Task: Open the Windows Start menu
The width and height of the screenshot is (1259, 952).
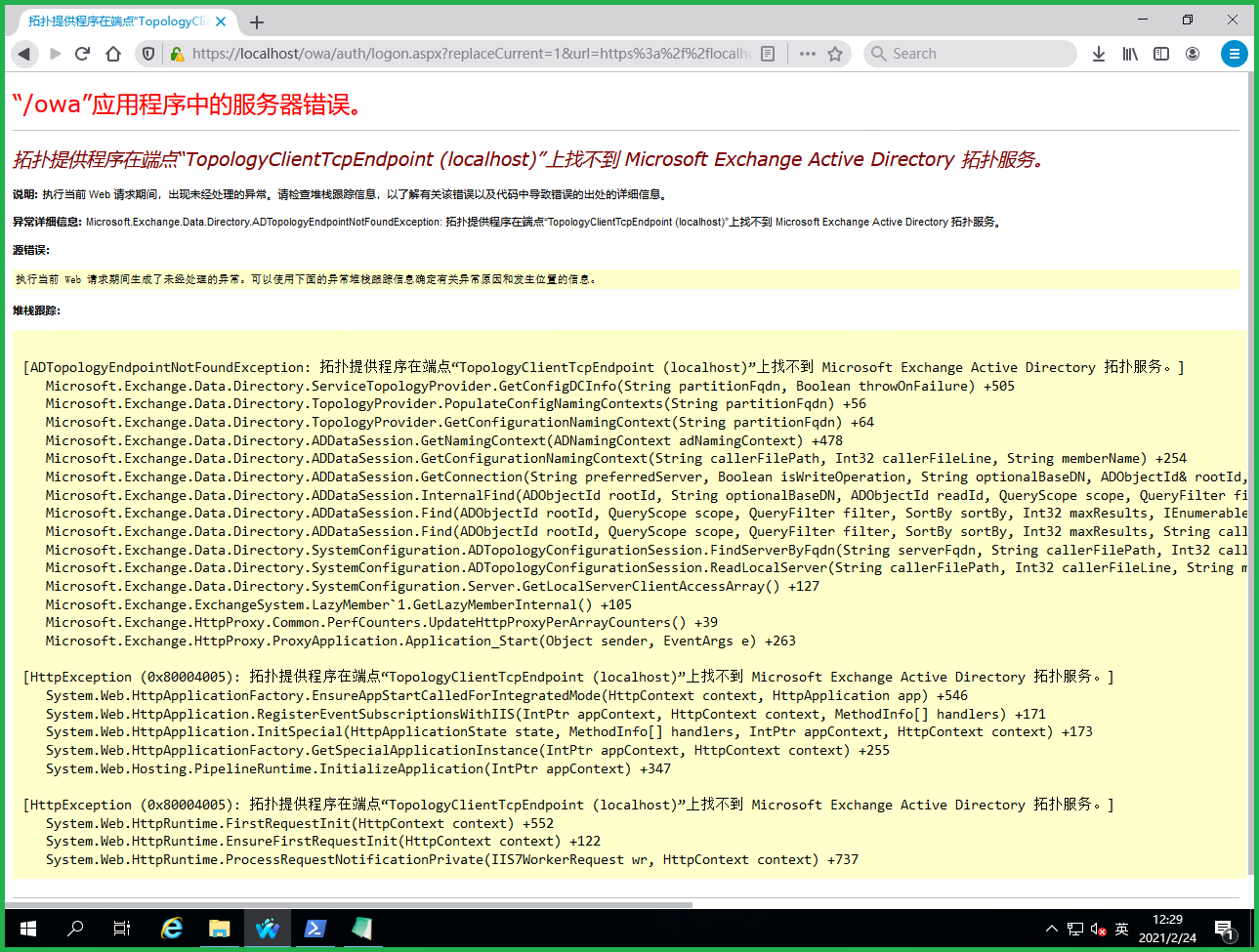Action: click(27, 929)
